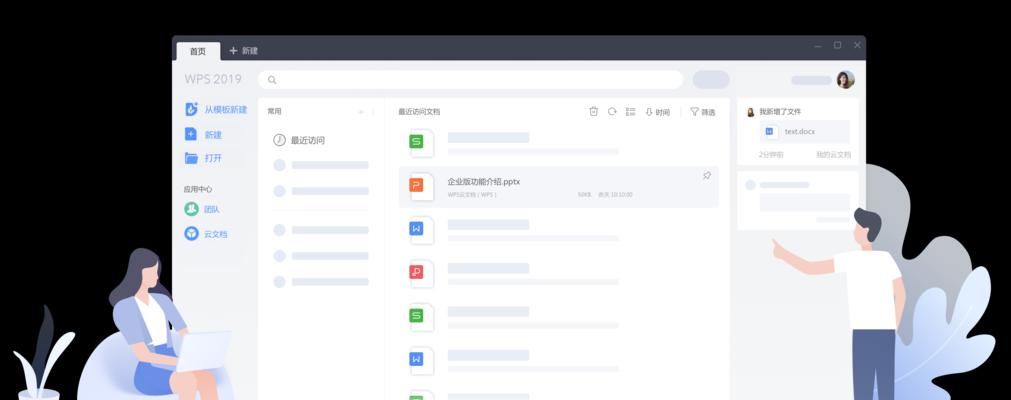Click the 常用 panel heading
The width and height of the screenshot is (1011, 400).
275,112
